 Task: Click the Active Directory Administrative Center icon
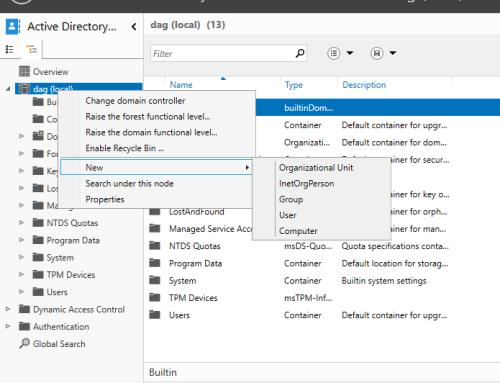[x=13, y=27]
